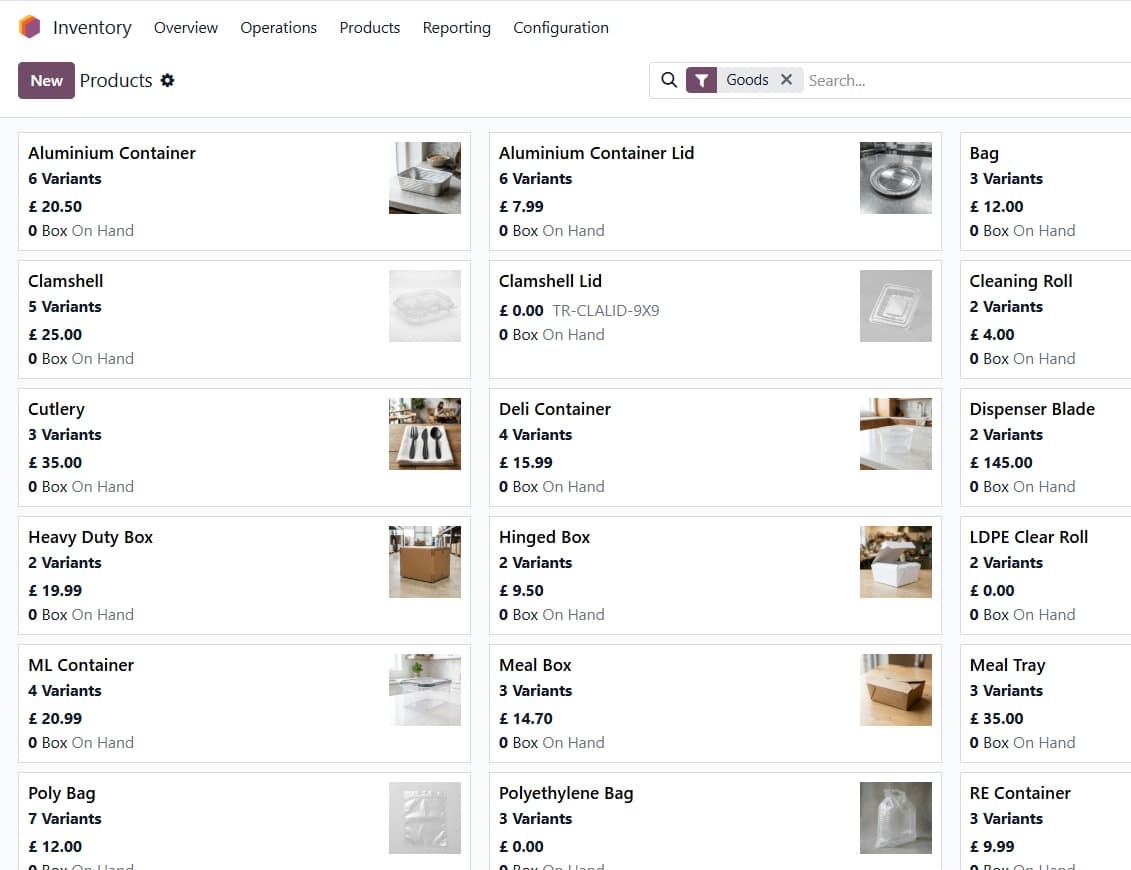
Task: Open the Configuration menu
Action: tap(560, 27)
